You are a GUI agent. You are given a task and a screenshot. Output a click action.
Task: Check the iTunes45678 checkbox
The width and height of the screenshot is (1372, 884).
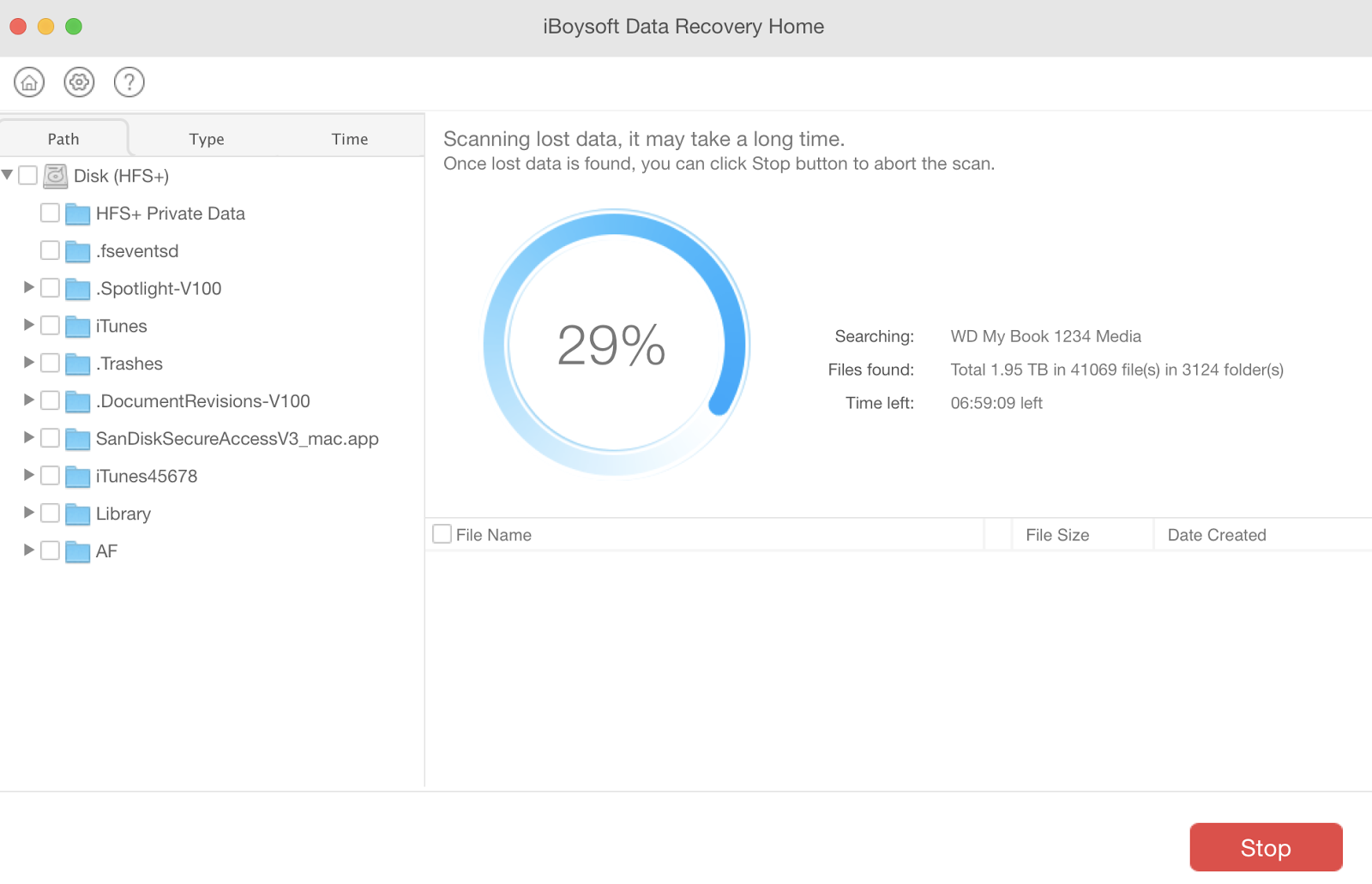click(50, 475)
